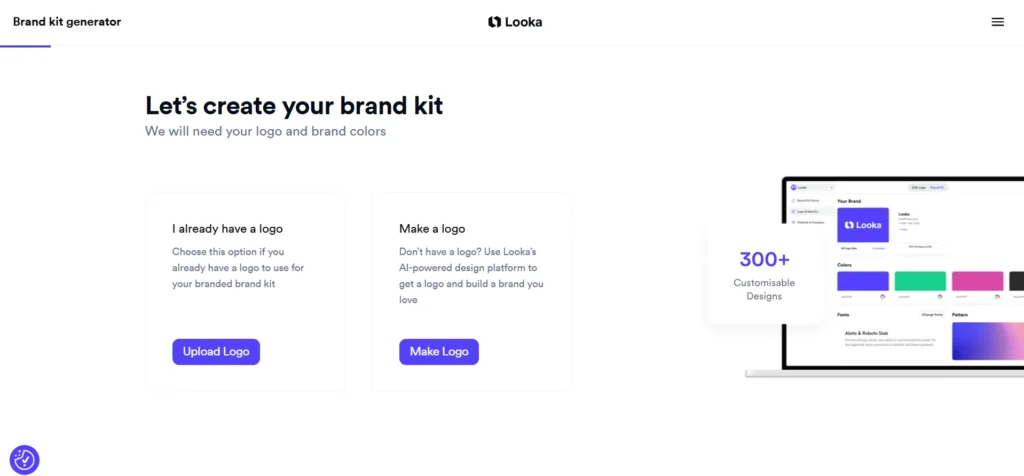Click the 300+ Customisable Designs card

pyautogui.click(x=765, y=273)
